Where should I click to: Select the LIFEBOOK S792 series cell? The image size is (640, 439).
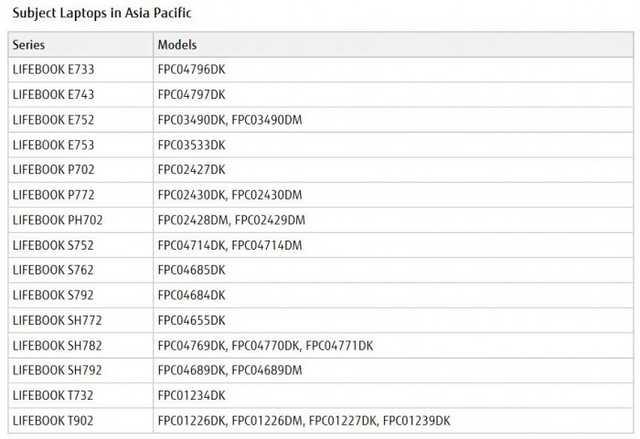(x=53, y=295)
